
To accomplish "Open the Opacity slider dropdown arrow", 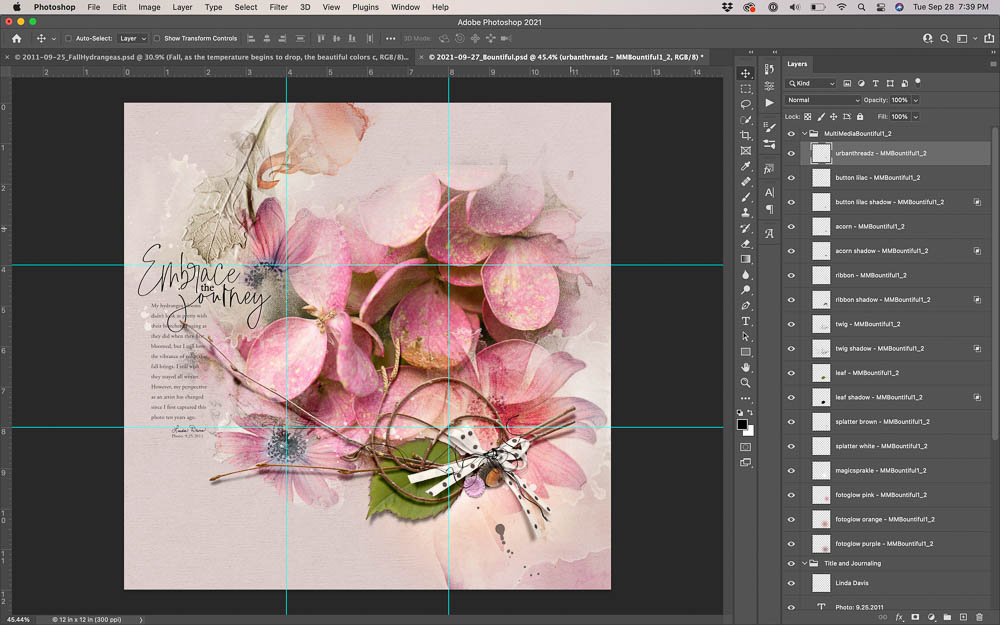I will tap(916, 100).
